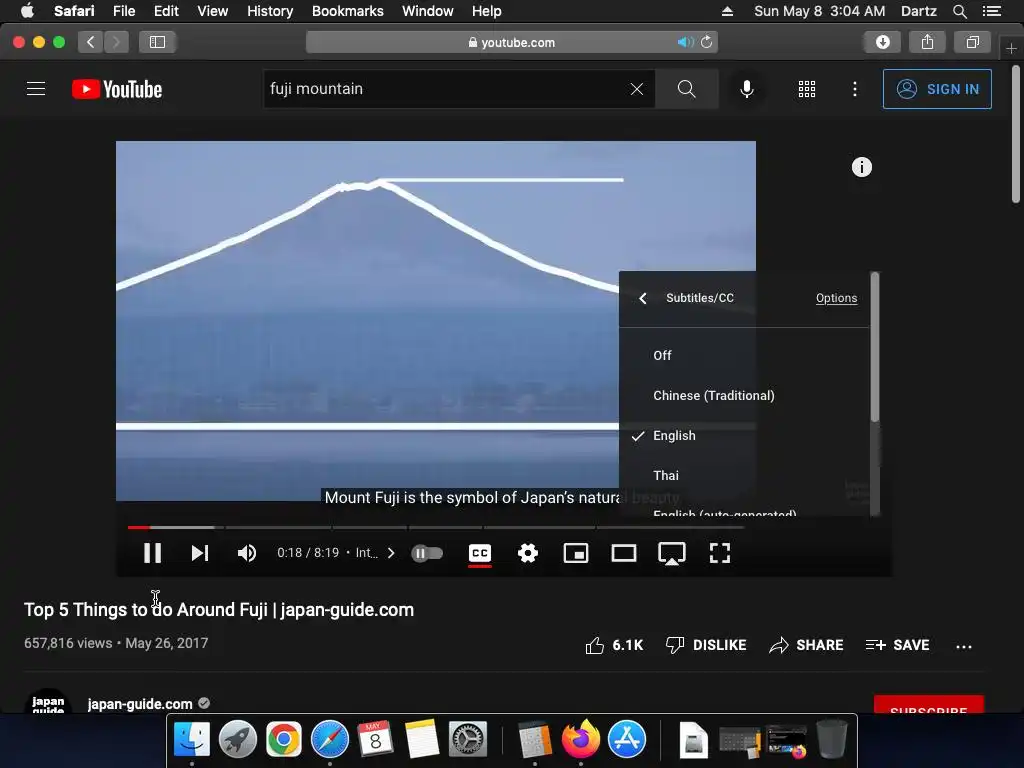
Task: Open the YouTube hamburger guide menu
Action: [x=36, y=89]
